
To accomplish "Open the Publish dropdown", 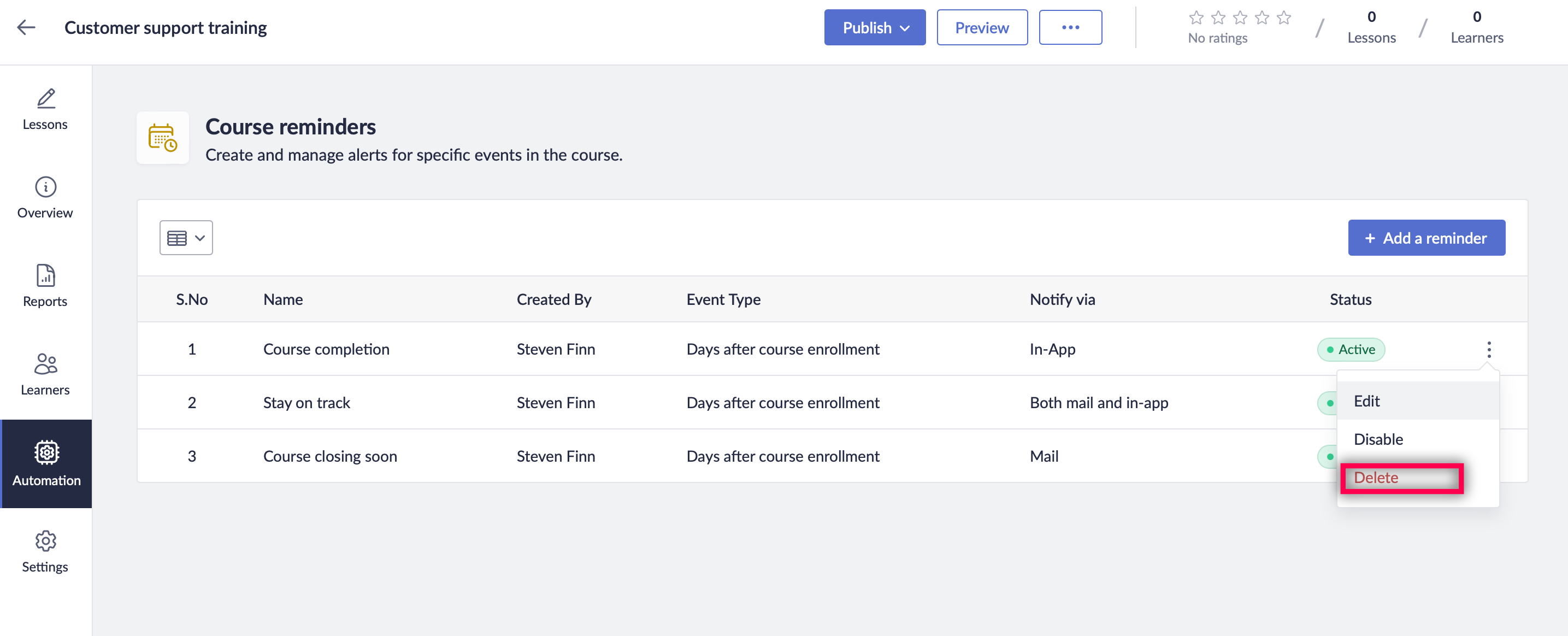I will (x=875, y=27).
